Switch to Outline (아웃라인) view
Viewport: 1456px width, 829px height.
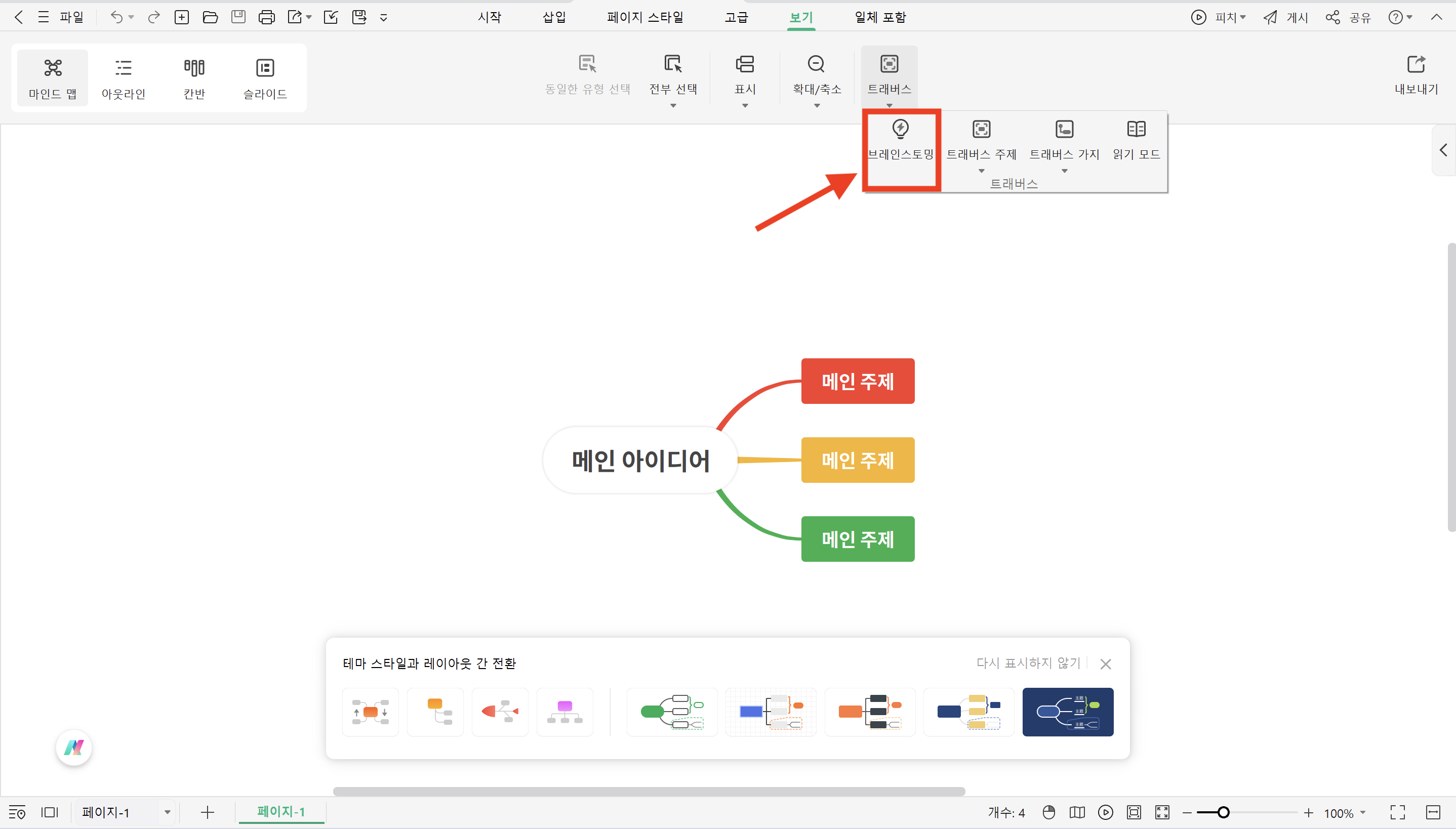pos(123,77)
